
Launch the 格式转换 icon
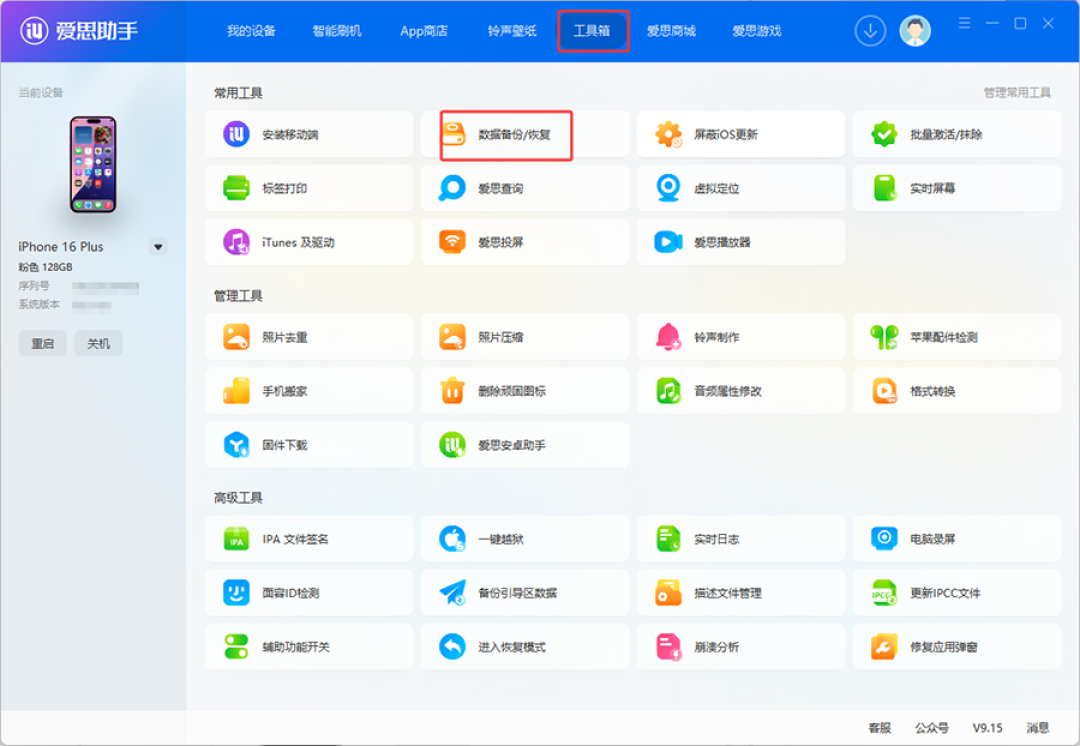(x=884, y=391)
